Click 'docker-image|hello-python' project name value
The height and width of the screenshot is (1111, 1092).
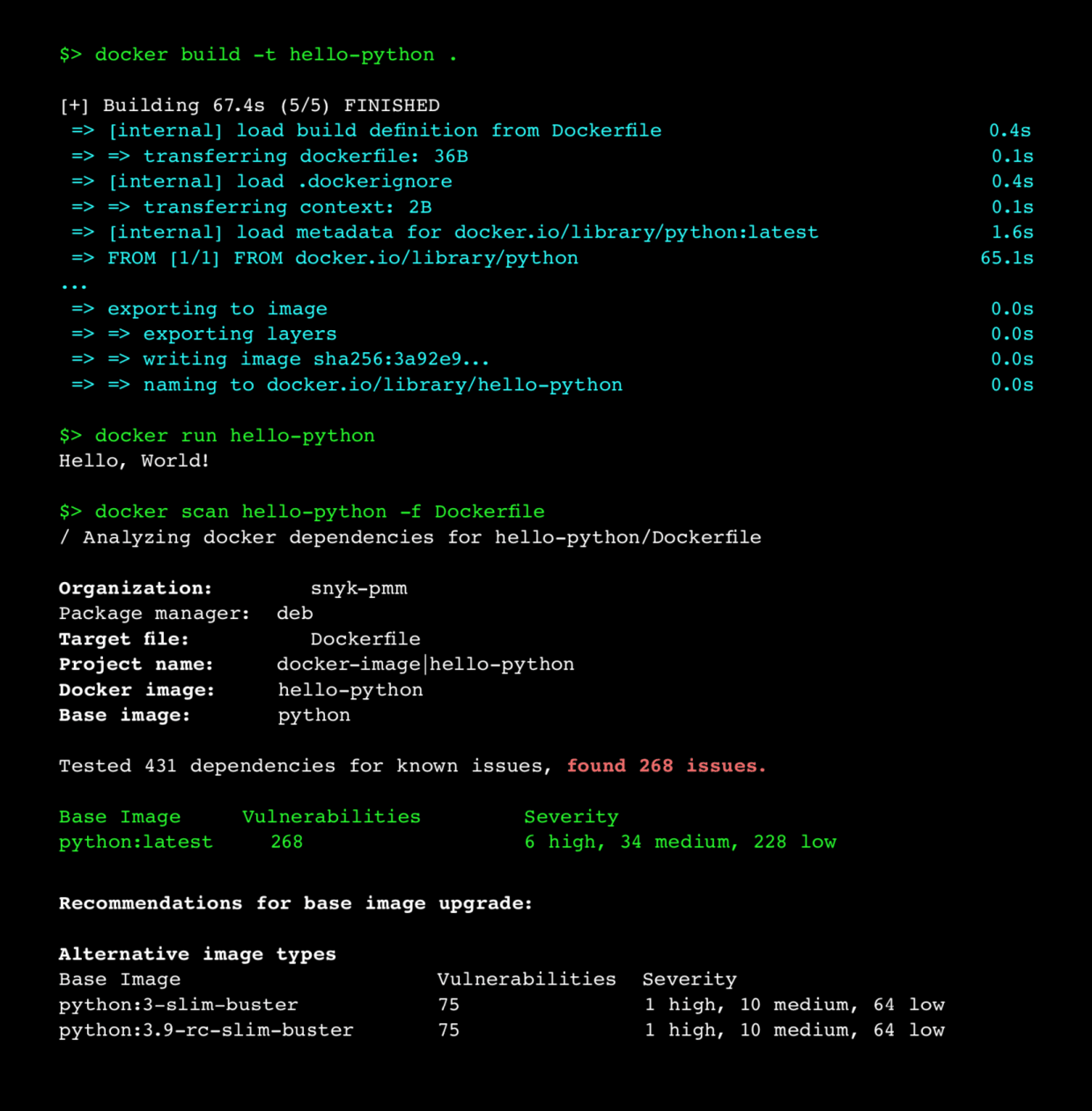425,665
